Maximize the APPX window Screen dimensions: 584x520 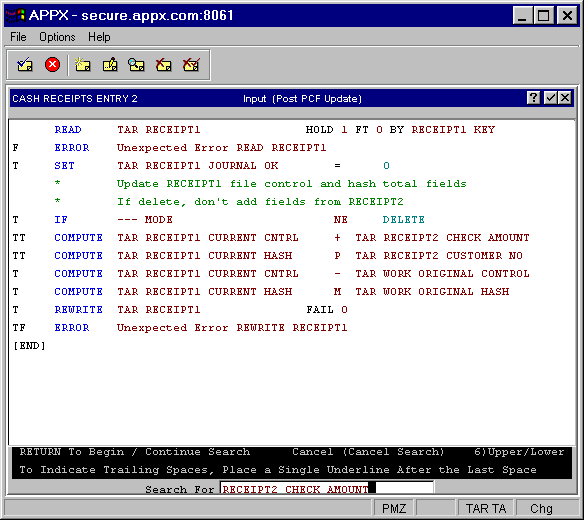[x=543, y=16]
